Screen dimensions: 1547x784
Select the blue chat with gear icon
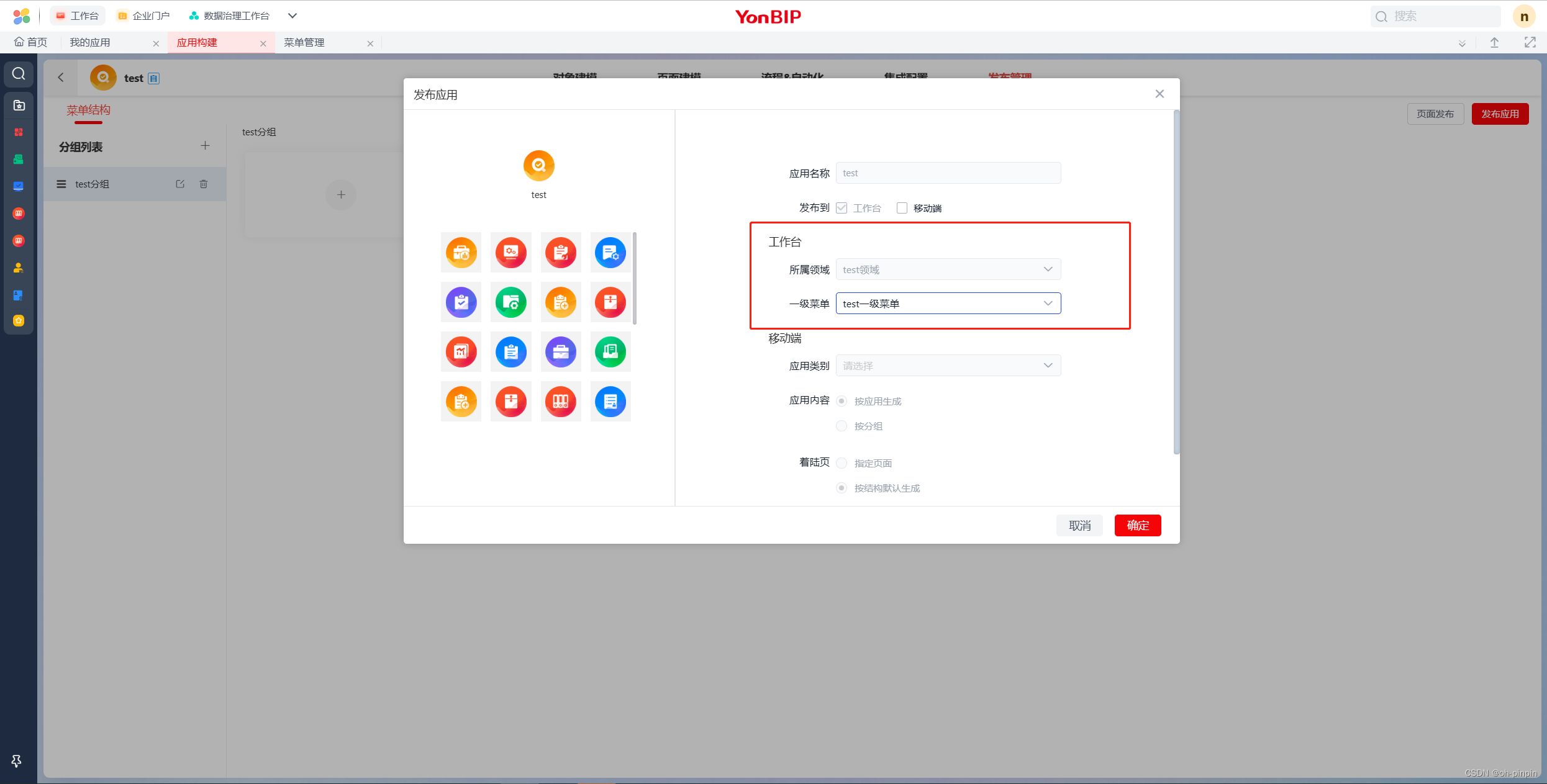pos(610,253)
